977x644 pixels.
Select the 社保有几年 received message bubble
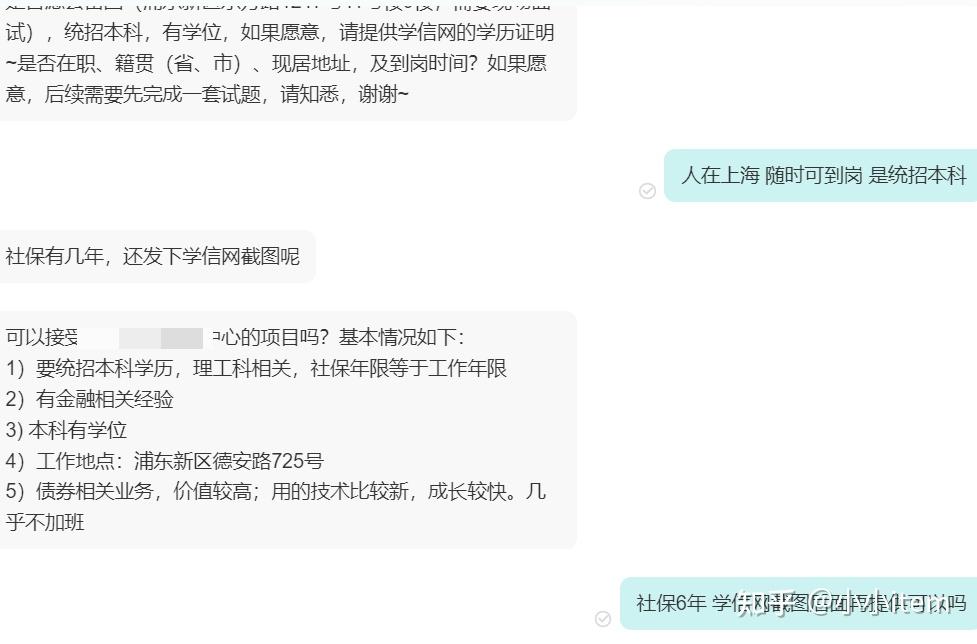pyautogui.click(x=158, y=256)
